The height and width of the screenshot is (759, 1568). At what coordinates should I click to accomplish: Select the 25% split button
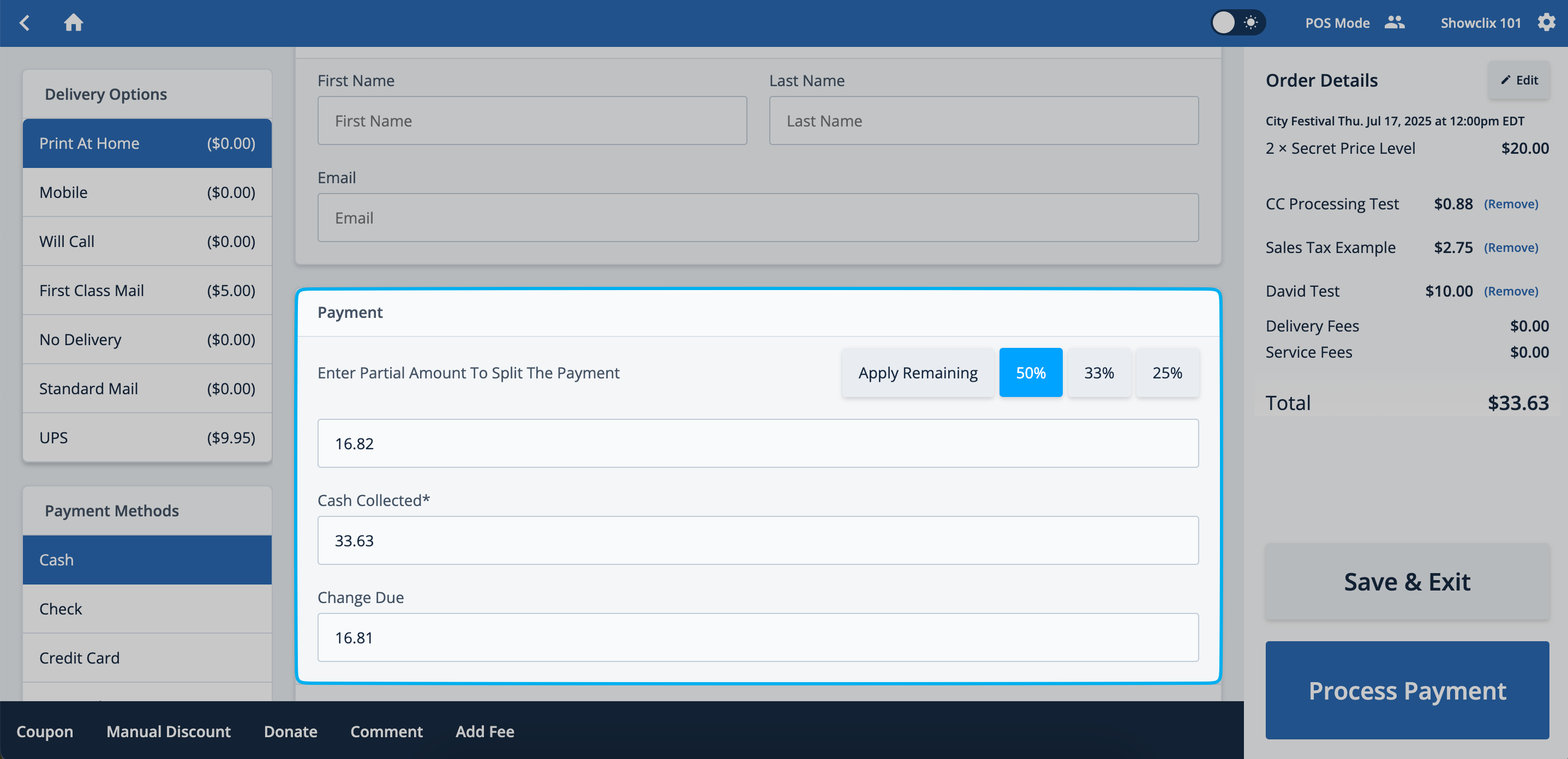click(x=1167, y=373)
